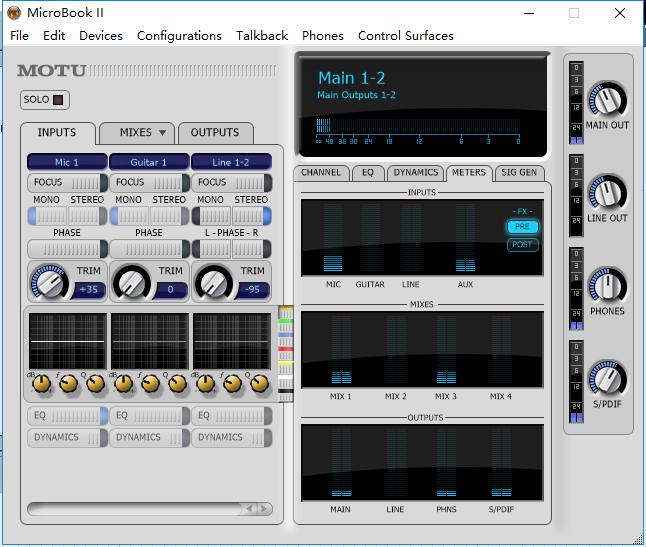Click the MAIN OUT volume knob
646x547 pixels.
(x=607, y=99)
